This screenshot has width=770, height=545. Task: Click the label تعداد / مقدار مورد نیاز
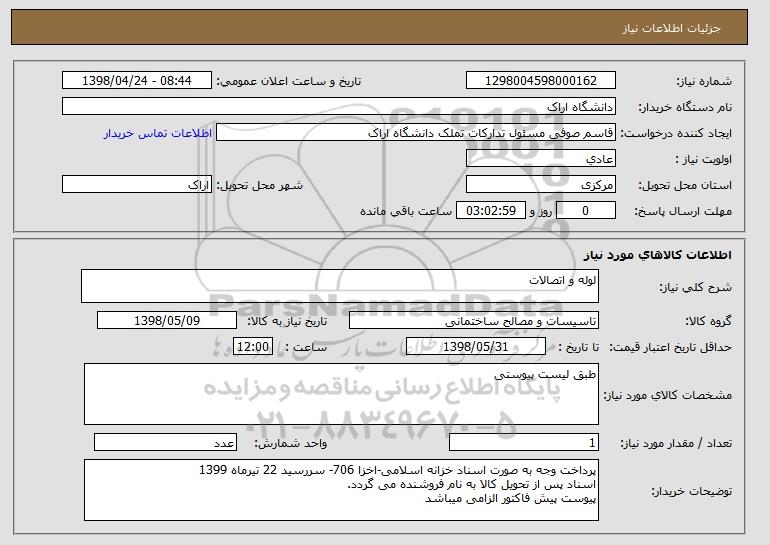click(676, 444)
